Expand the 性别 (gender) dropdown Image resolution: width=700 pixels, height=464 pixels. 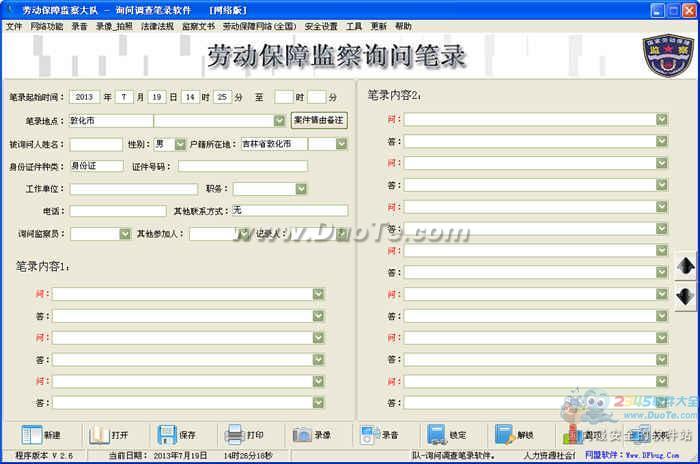point(180,144)
